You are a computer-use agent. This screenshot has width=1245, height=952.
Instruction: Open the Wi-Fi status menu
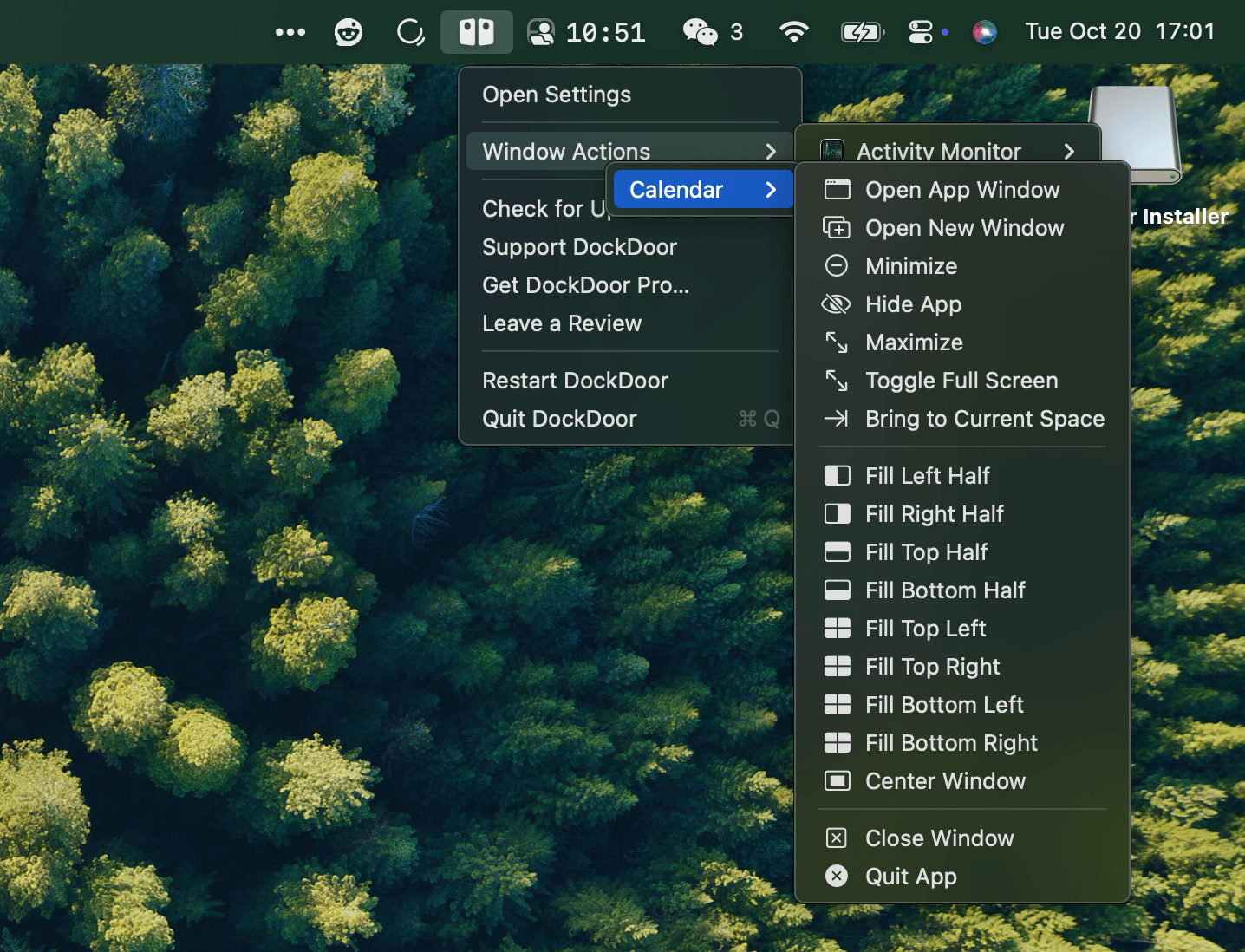[793, 32]
